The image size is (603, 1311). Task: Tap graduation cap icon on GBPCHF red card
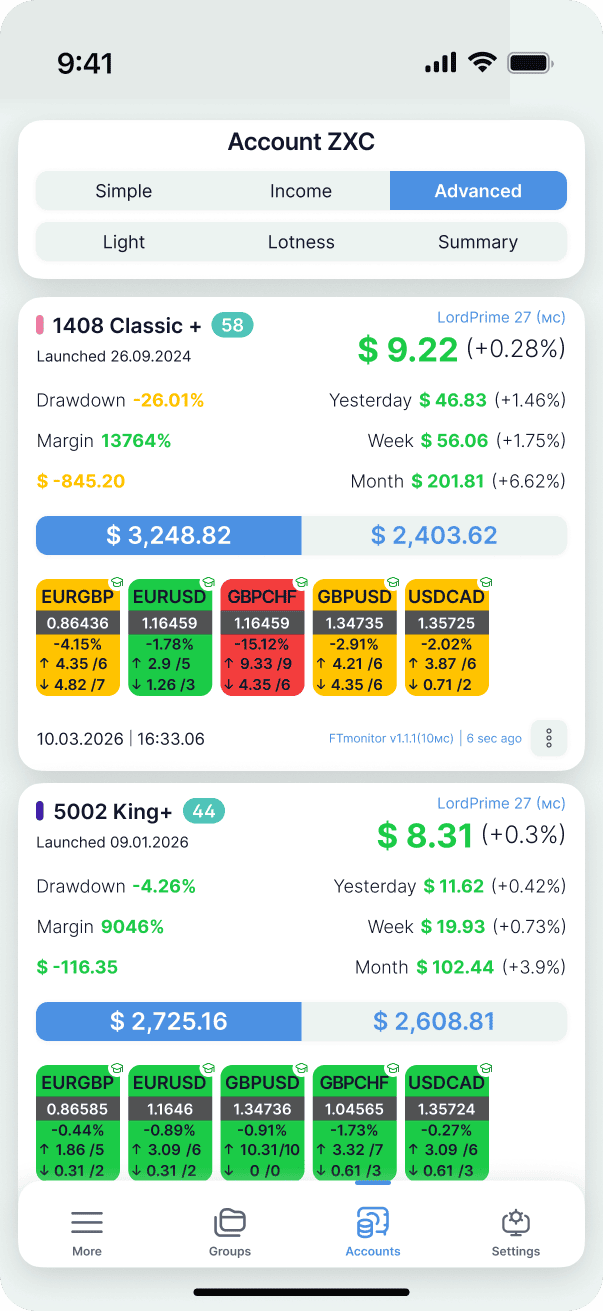[x=299, y=581]
